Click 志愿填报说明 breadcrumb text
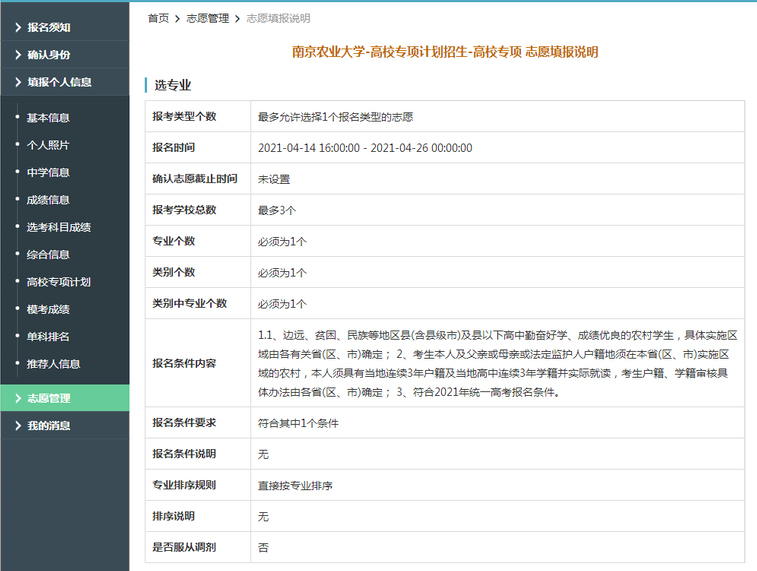The width and height of the screenshot is (757, 571). (x=278, y=18)
